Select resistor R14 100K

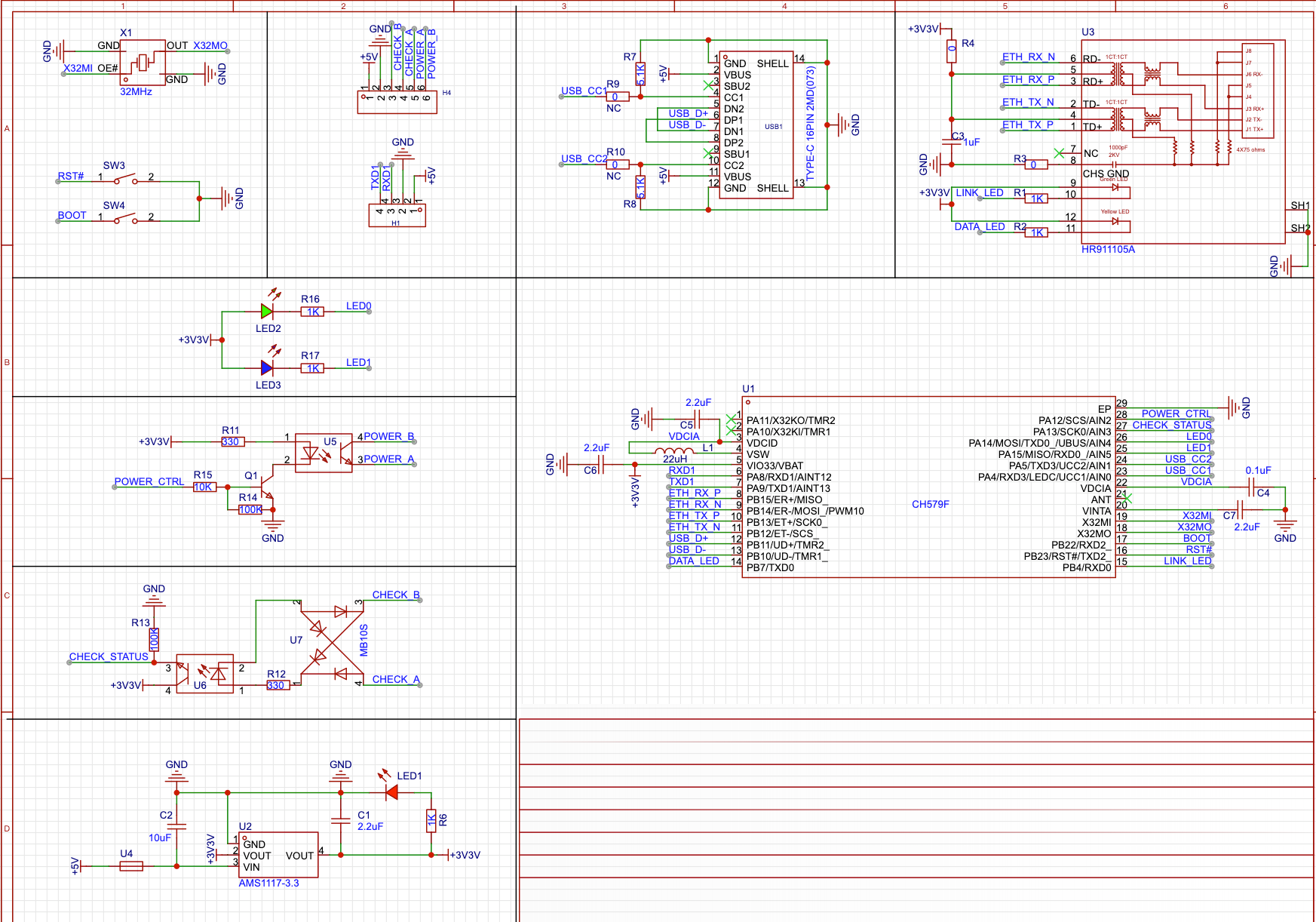[250, 509]
